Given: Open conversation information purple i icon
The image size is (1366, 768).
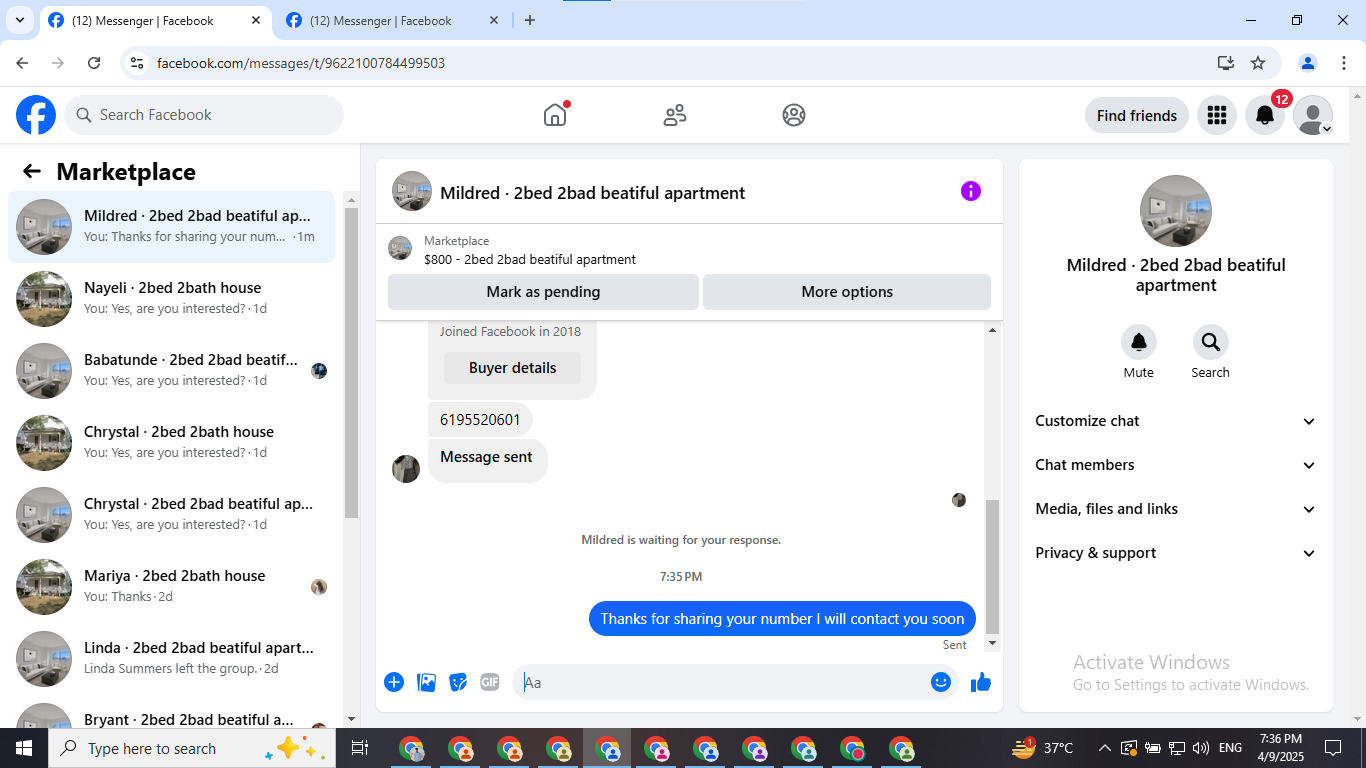Looking at the screenshot, I should pos(971,191).
